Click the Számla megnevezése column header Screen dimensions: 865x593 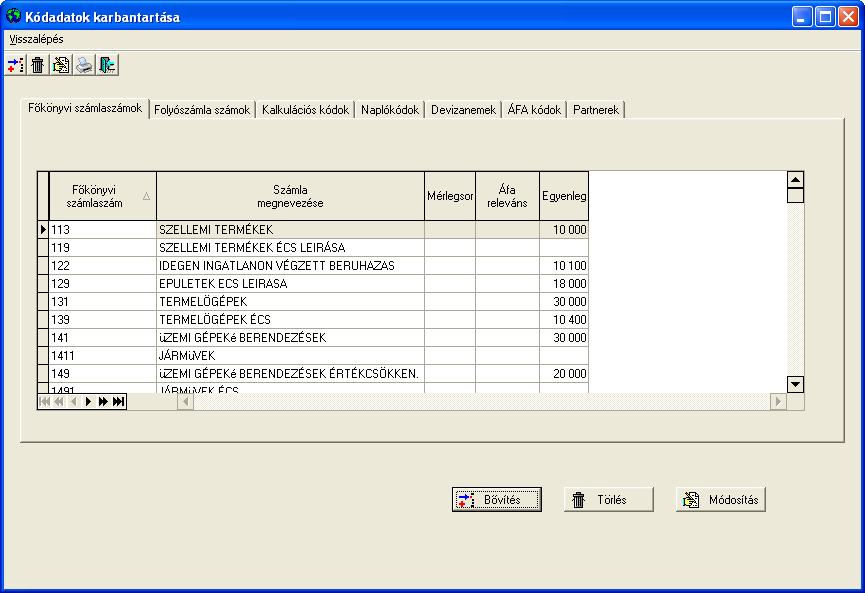pyautogui.click(x=290, y=196)
